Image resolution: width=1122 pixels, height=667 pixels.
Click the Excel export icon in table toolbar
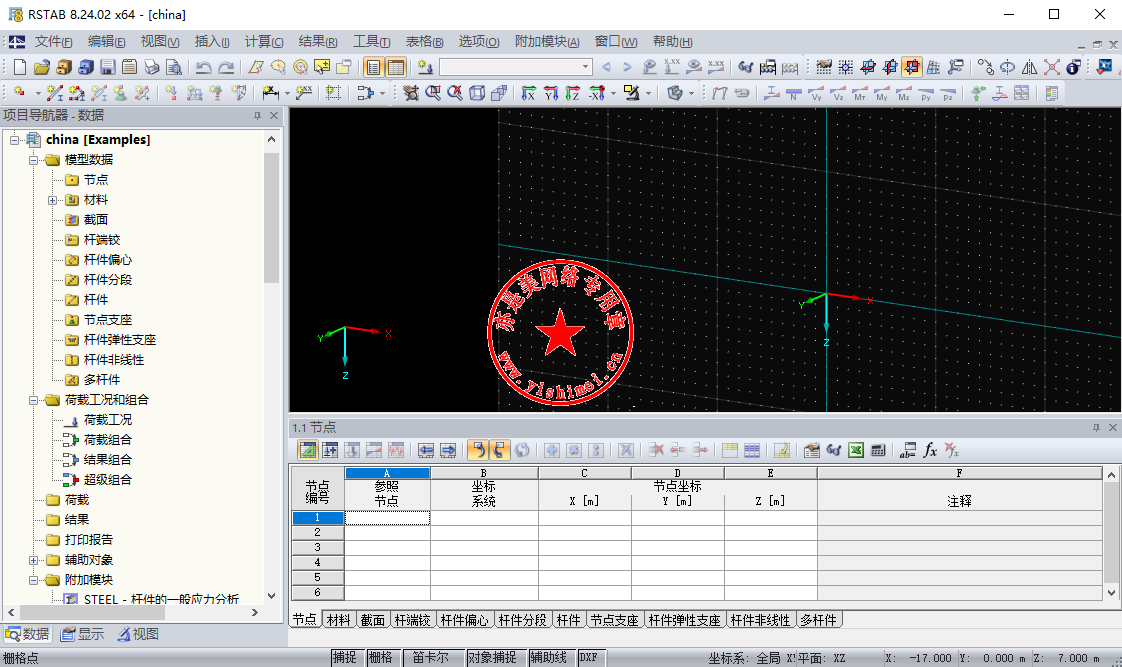click(856, 450)
